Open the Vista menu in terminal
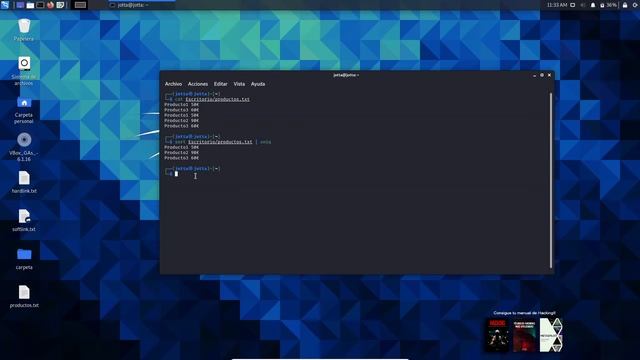The width and height of the screenshot is (640, 360). coord(239,84)
